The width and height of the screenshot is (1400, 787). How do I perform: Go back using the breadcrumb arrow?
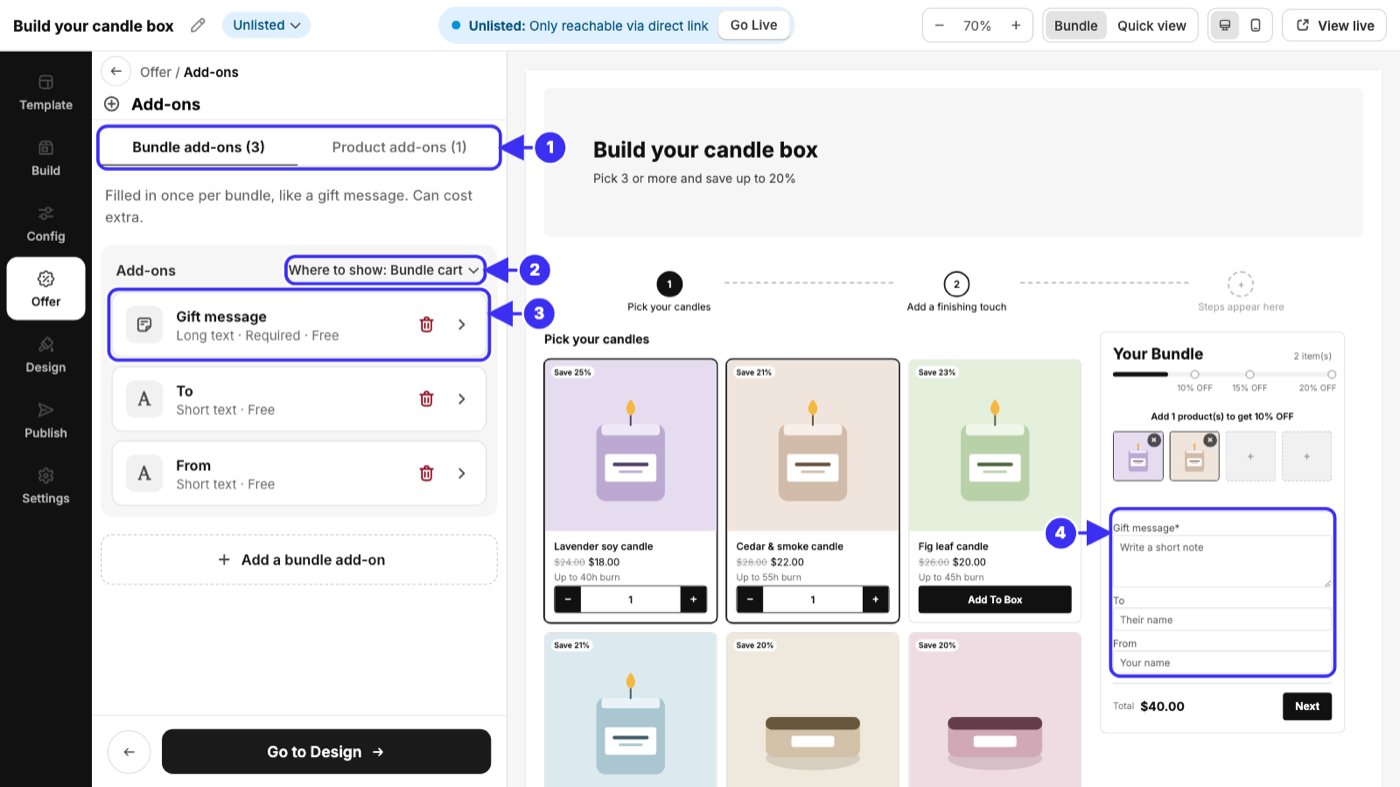coord(116,71)
